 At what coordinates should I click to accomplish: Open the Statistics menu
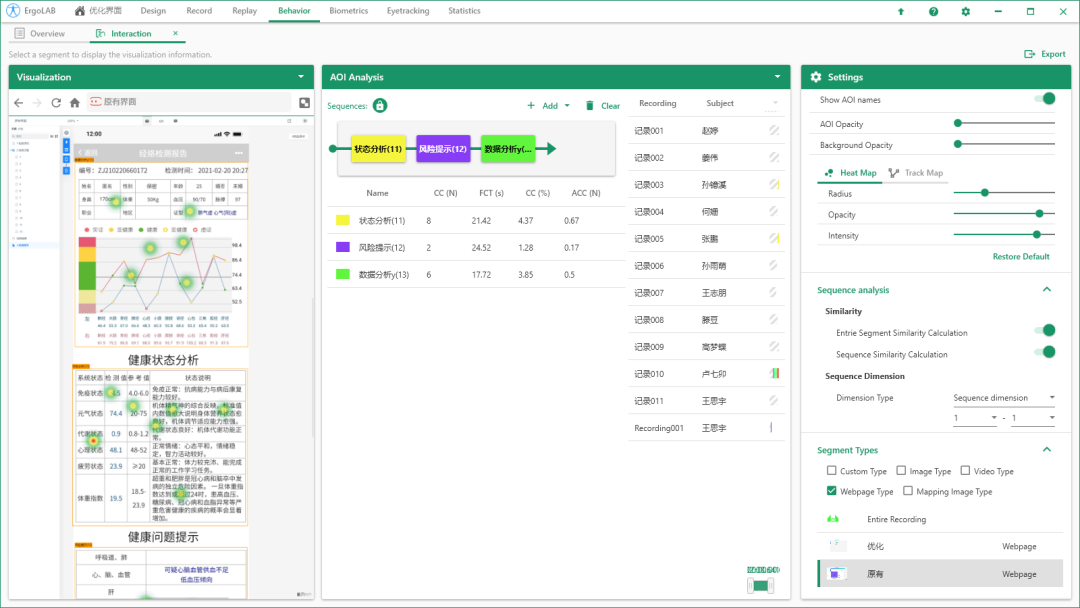464,11
